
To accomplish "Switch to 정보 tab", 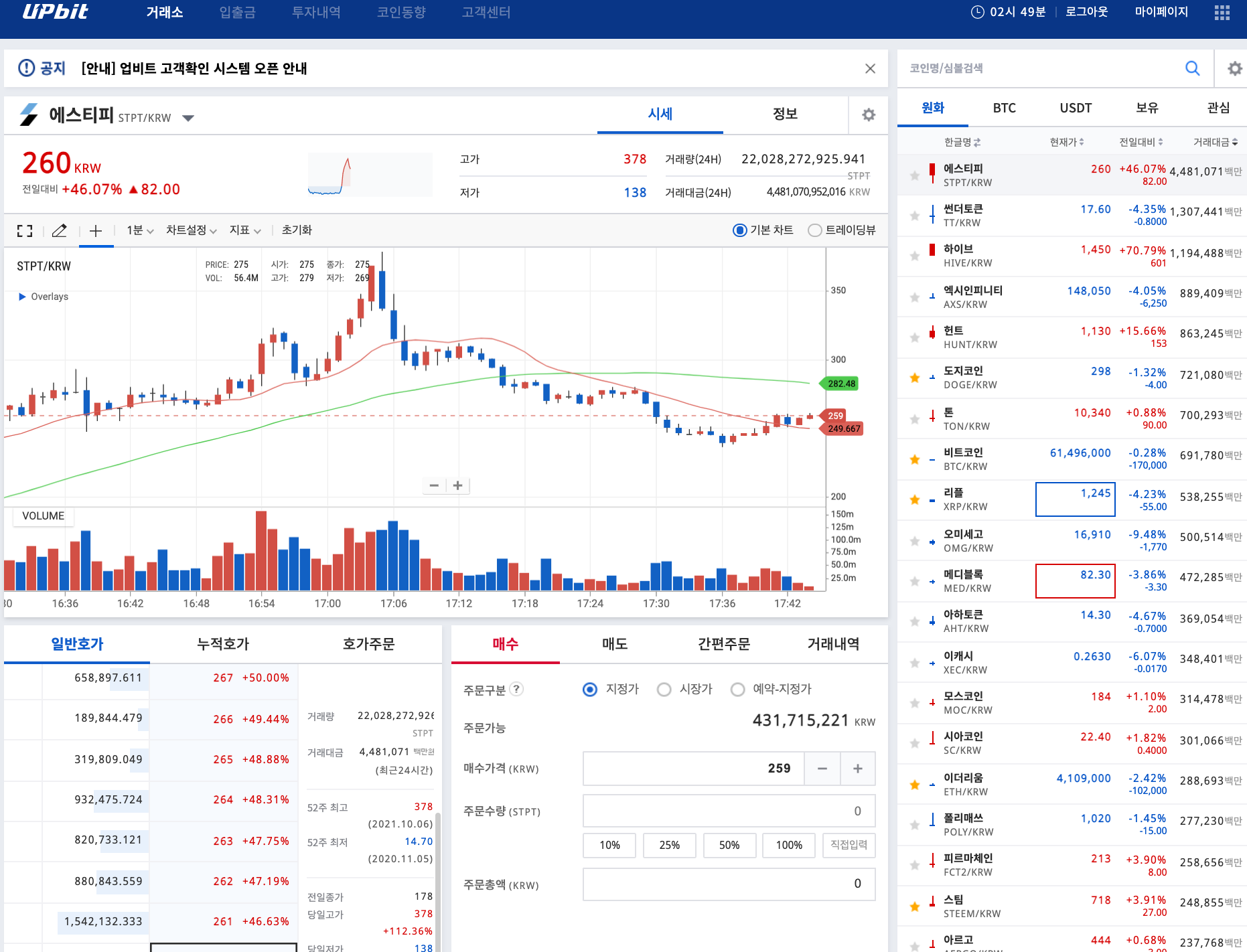I will [785, 114].
